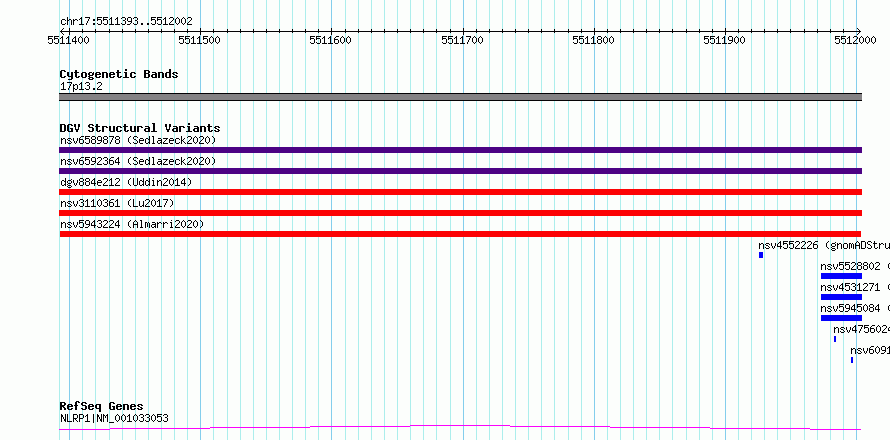Click ruler position 5511500
This screenshot has height=440, width=890.
tap(199, 40)
